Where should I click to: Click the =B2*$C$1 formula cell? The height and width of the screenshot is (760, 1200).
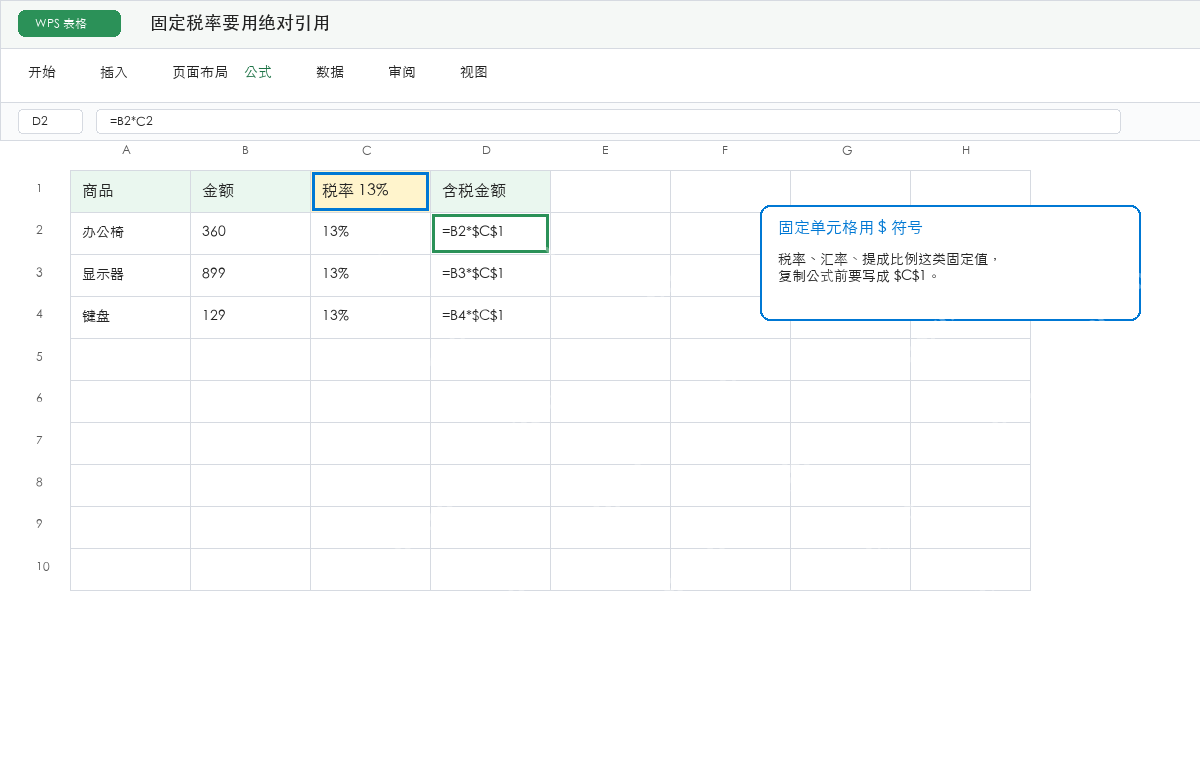point(491,233)
